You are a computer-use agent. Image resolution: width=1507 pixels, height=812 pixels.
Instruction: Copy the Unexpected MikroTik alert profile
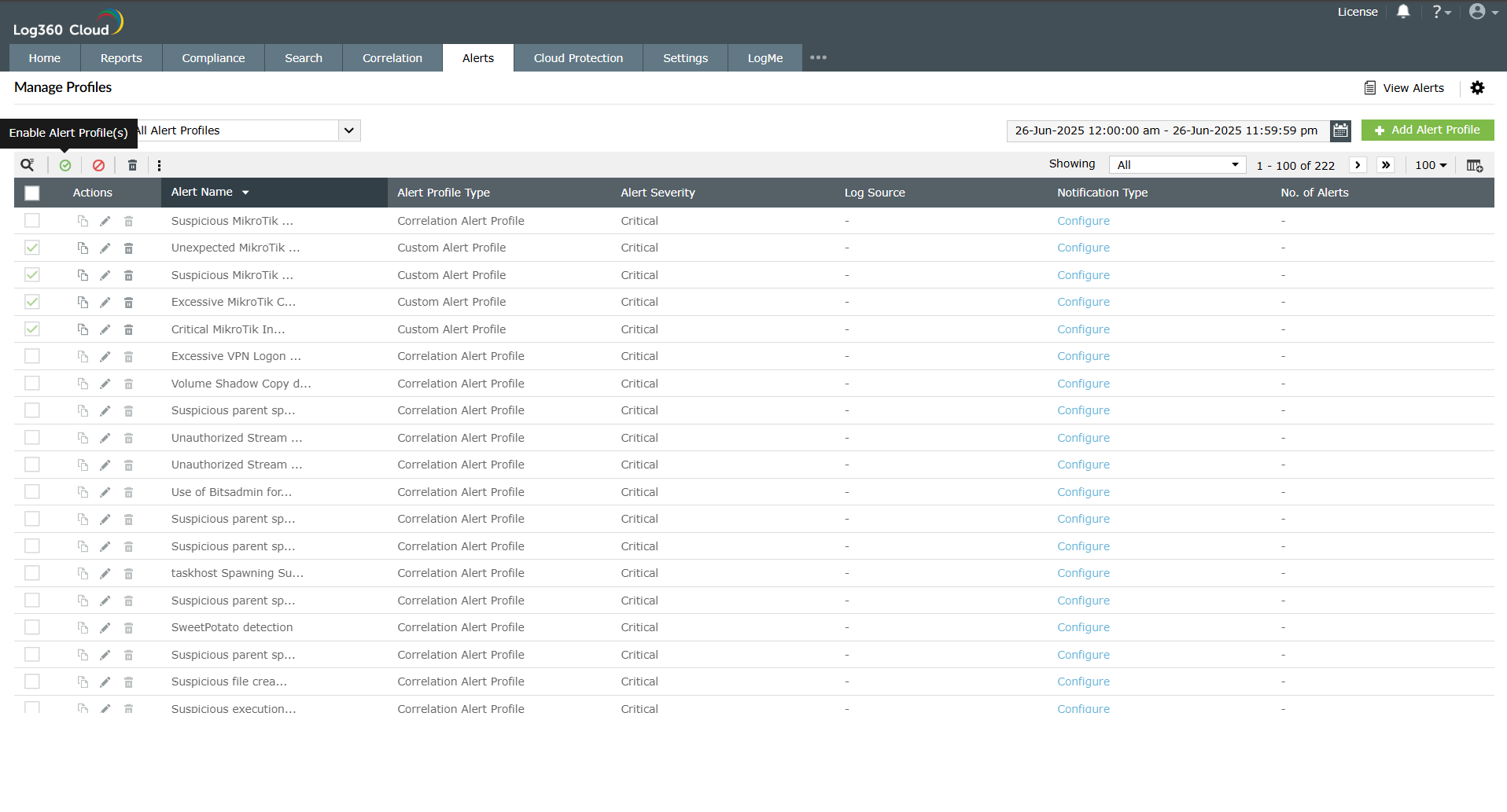pos(83,248)
